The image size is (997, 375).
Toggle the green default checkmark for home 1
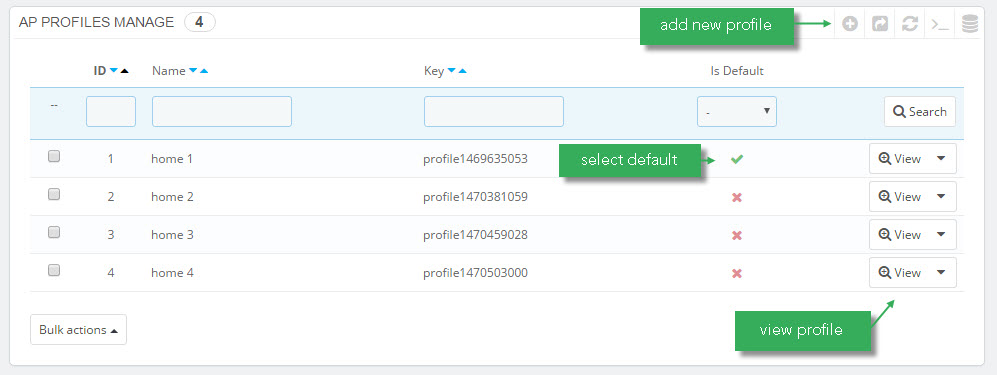click(737, 159)
